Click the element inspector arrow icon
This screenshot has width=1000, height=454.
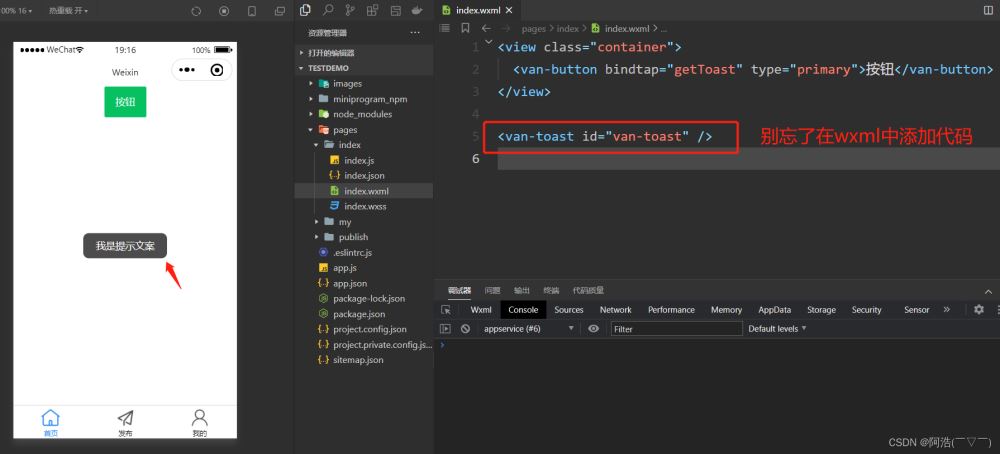click(x=446, y=310)
